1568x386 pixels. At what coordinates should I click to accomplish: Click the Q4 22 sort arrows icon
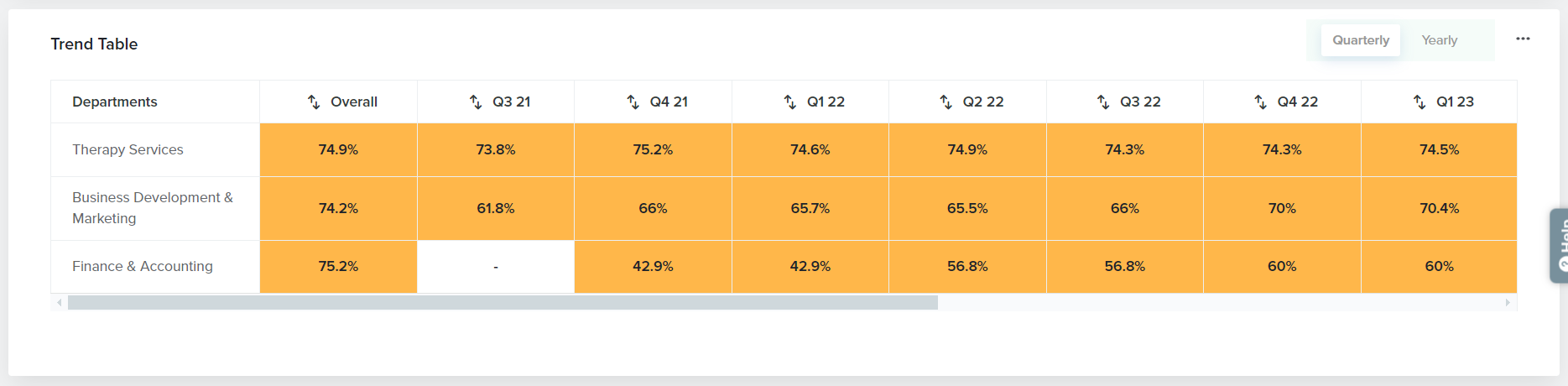tap(1261, 102)
